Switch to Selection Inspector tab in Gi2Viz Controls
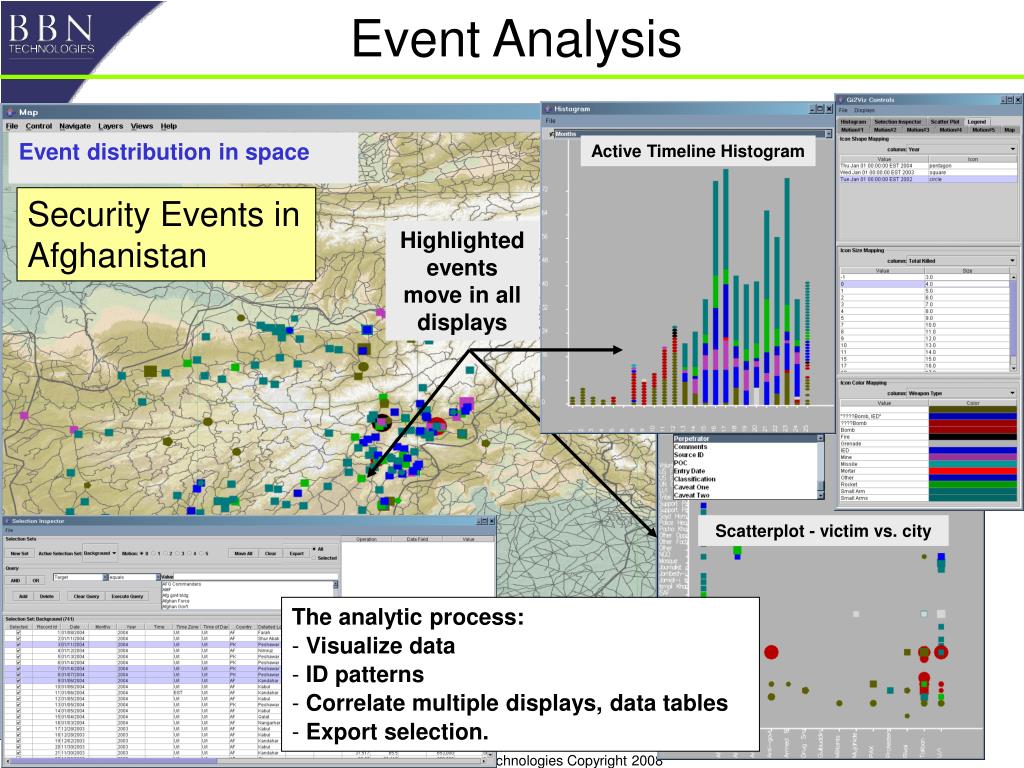Screen dimensions: 1024x768 [x=898, y=122]
